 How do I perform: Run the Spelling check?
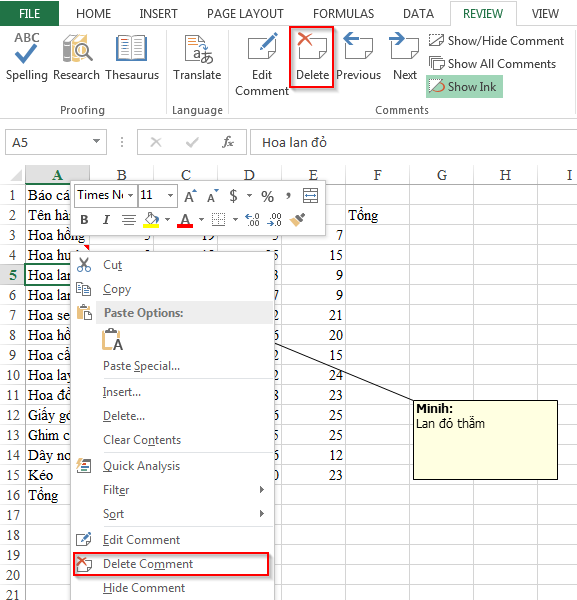(x=26, y=57)
